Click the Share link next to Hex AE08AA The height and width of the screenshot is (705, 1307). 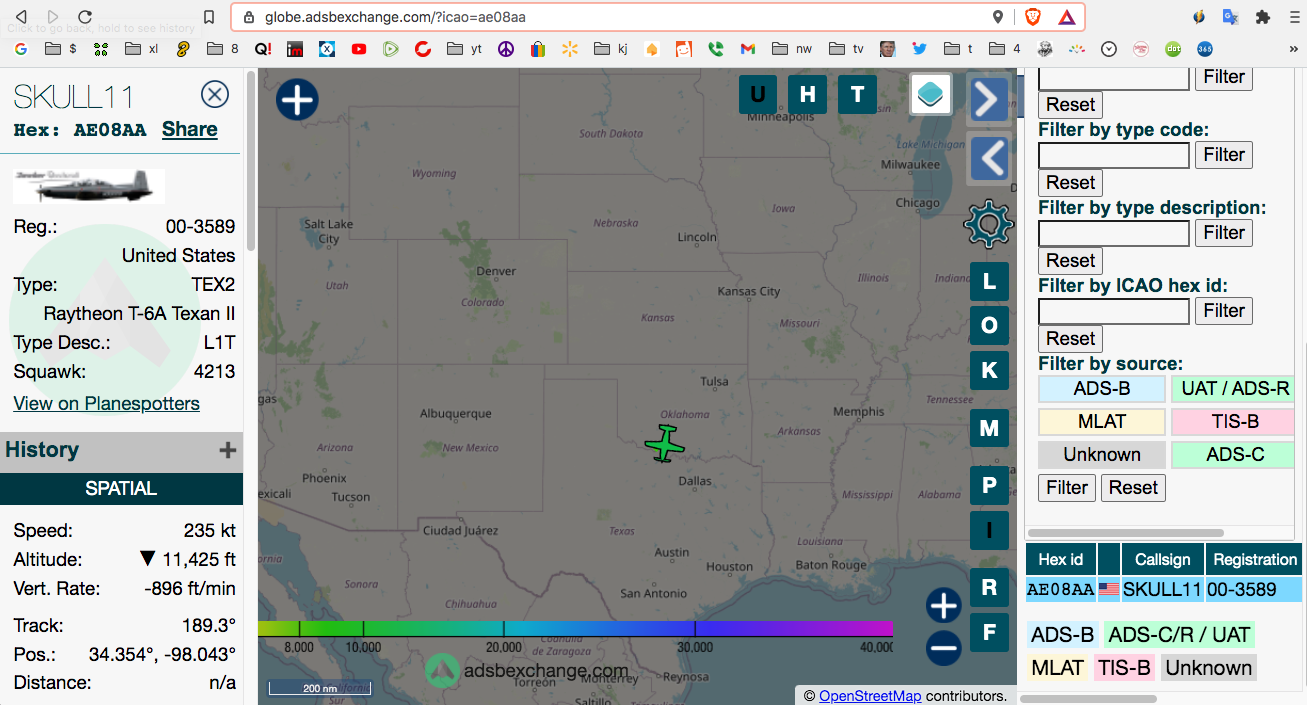(x=190, y=129)
